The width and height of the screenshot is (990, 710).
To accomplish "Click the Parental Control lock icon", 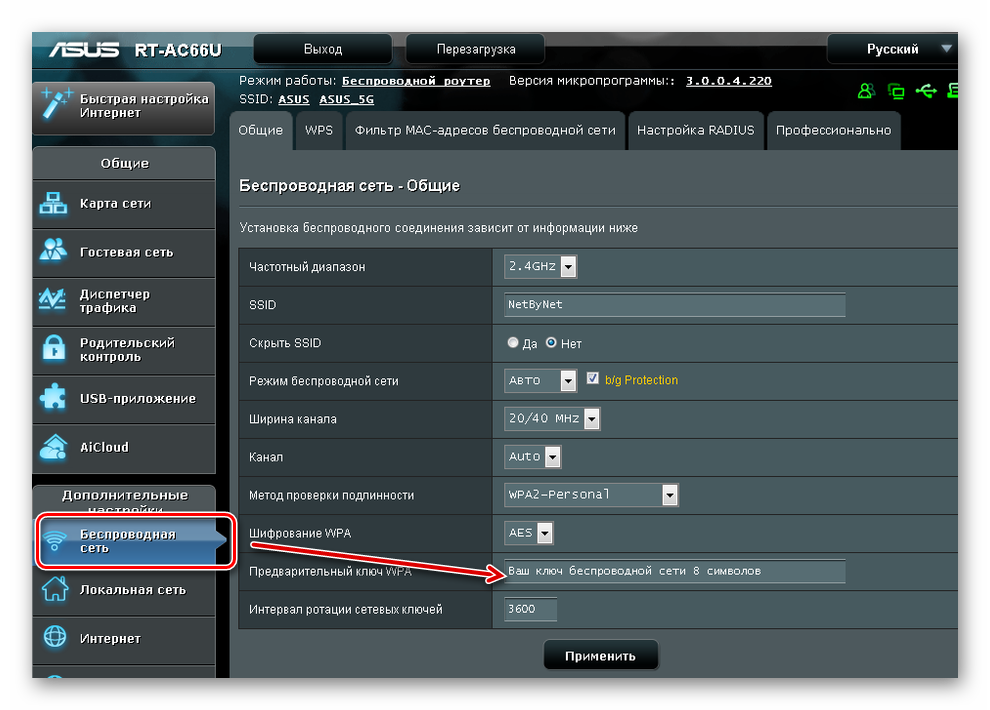I will coord(53,350).
